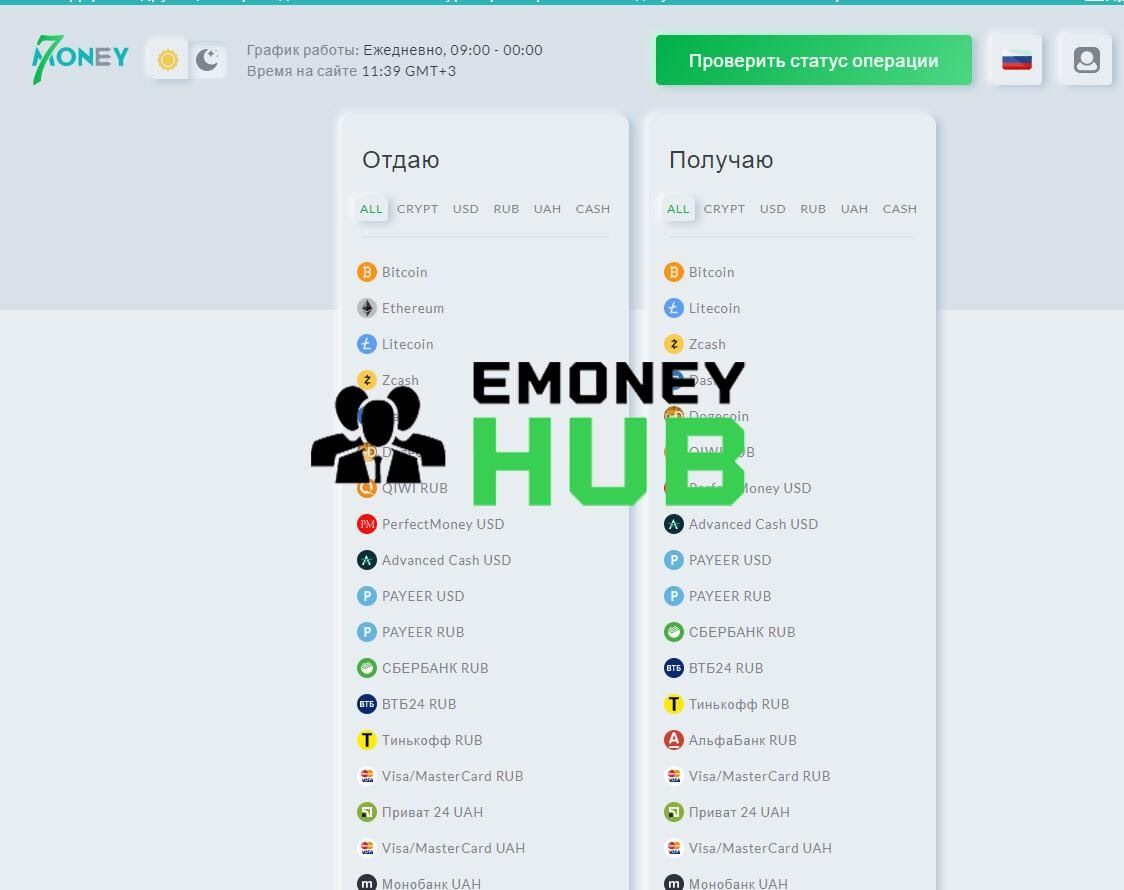This screenshot has height=890, width=1124.
Task: Click Litecoin icon in Получаю list
Action: coord(674,308)
